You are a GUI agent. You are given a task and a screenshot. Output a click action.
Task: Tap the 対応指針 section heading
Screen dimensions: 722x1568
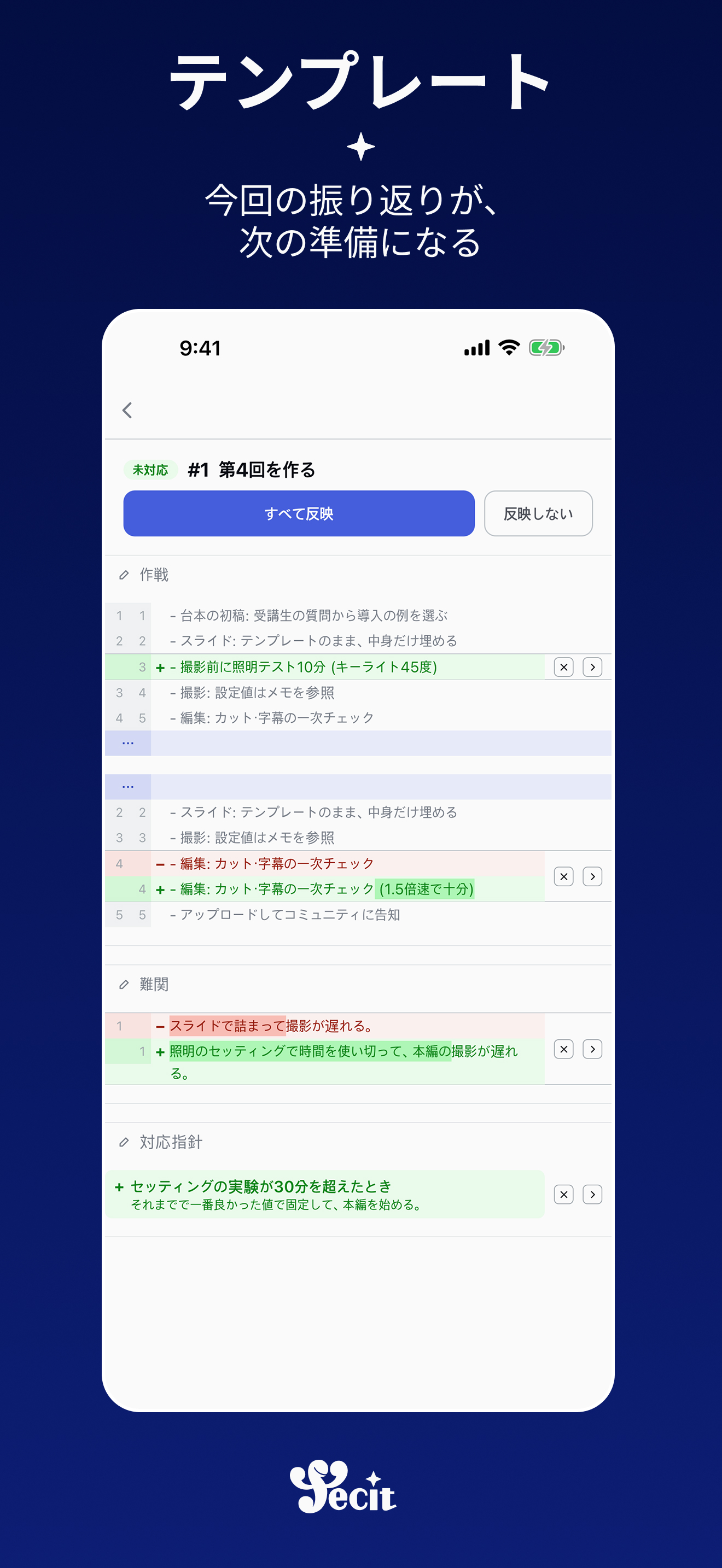171,1142
